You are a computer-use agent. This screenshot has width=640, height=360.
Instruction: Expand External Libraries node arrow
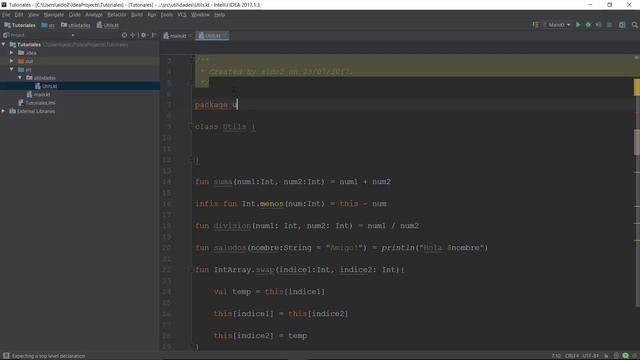4,111
